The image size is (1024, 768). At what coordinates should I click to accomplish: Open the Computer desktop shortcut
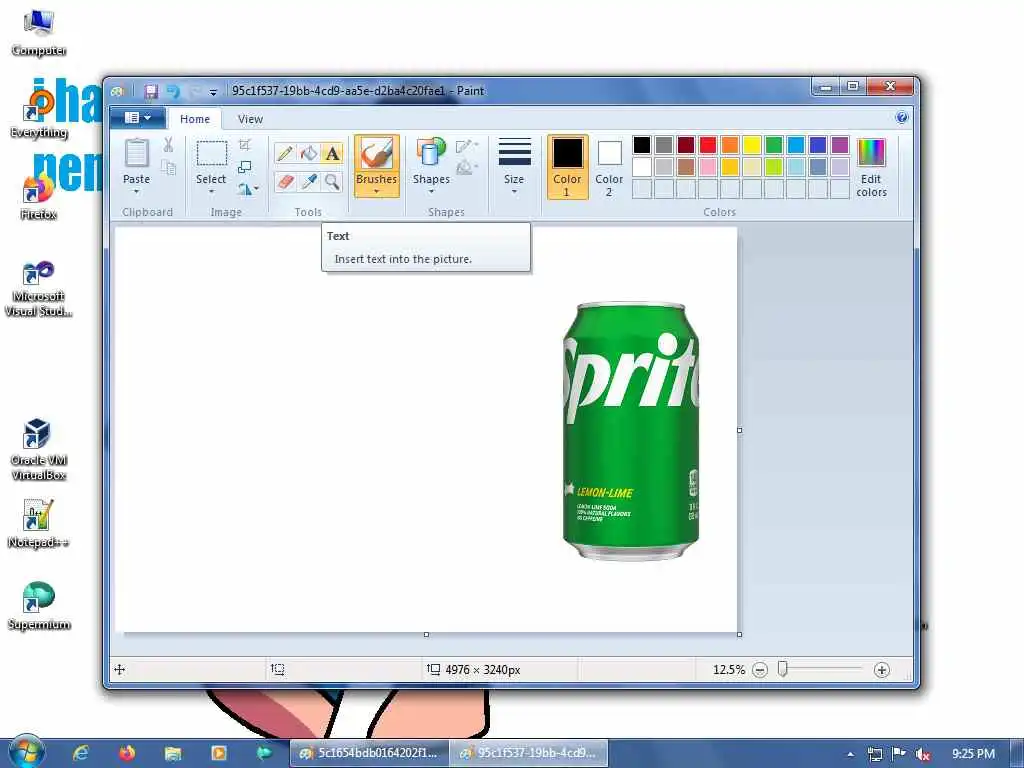39,32
